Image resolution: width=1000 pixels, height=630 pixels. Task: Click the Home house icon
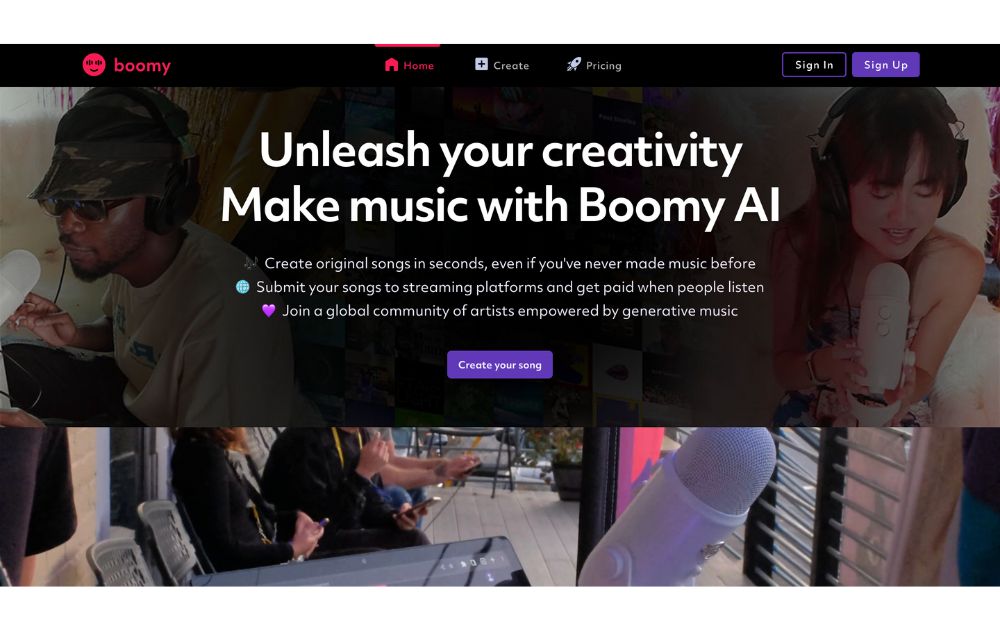[x=392, y=64]
